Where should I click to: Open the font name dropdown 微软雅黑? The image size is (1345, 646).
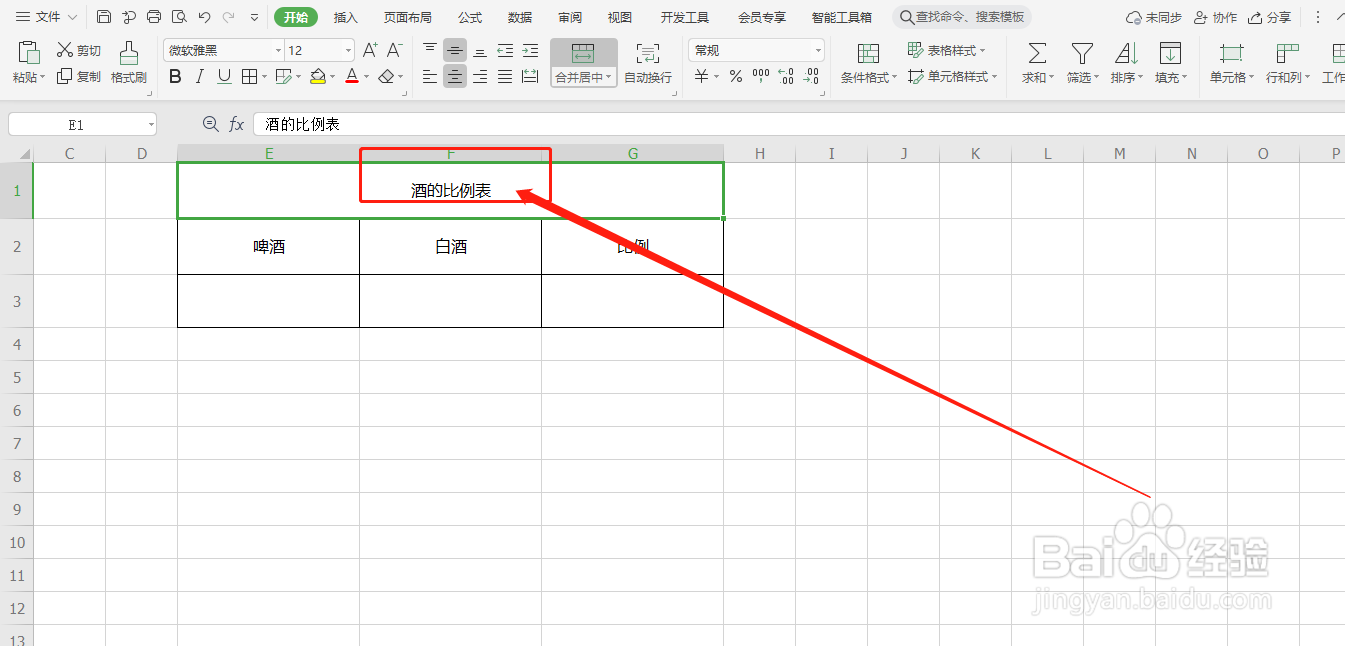[x=278, y=50]
